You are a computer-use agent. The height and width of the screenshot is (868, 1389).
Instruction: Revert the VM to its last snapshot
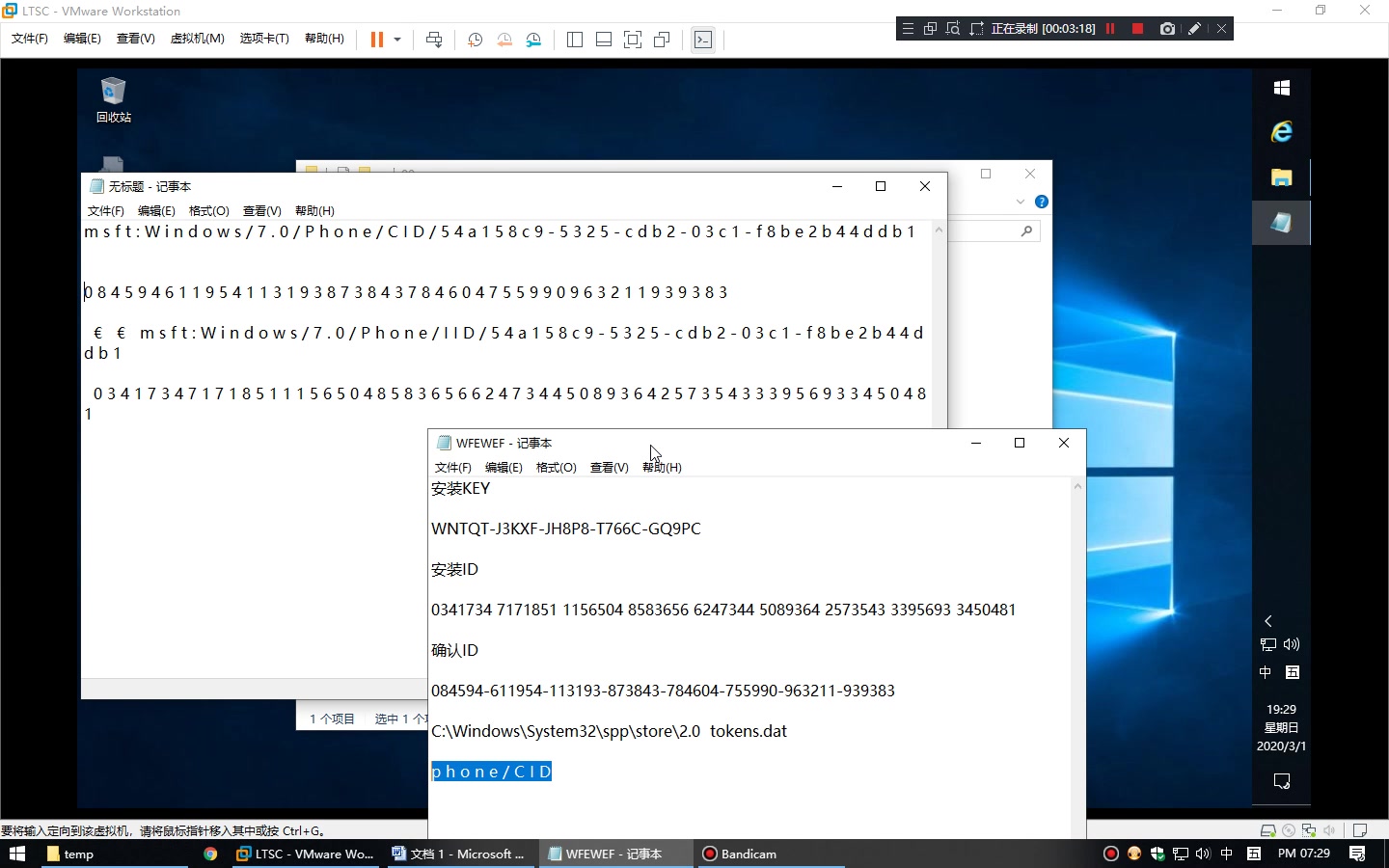point(504,40)
